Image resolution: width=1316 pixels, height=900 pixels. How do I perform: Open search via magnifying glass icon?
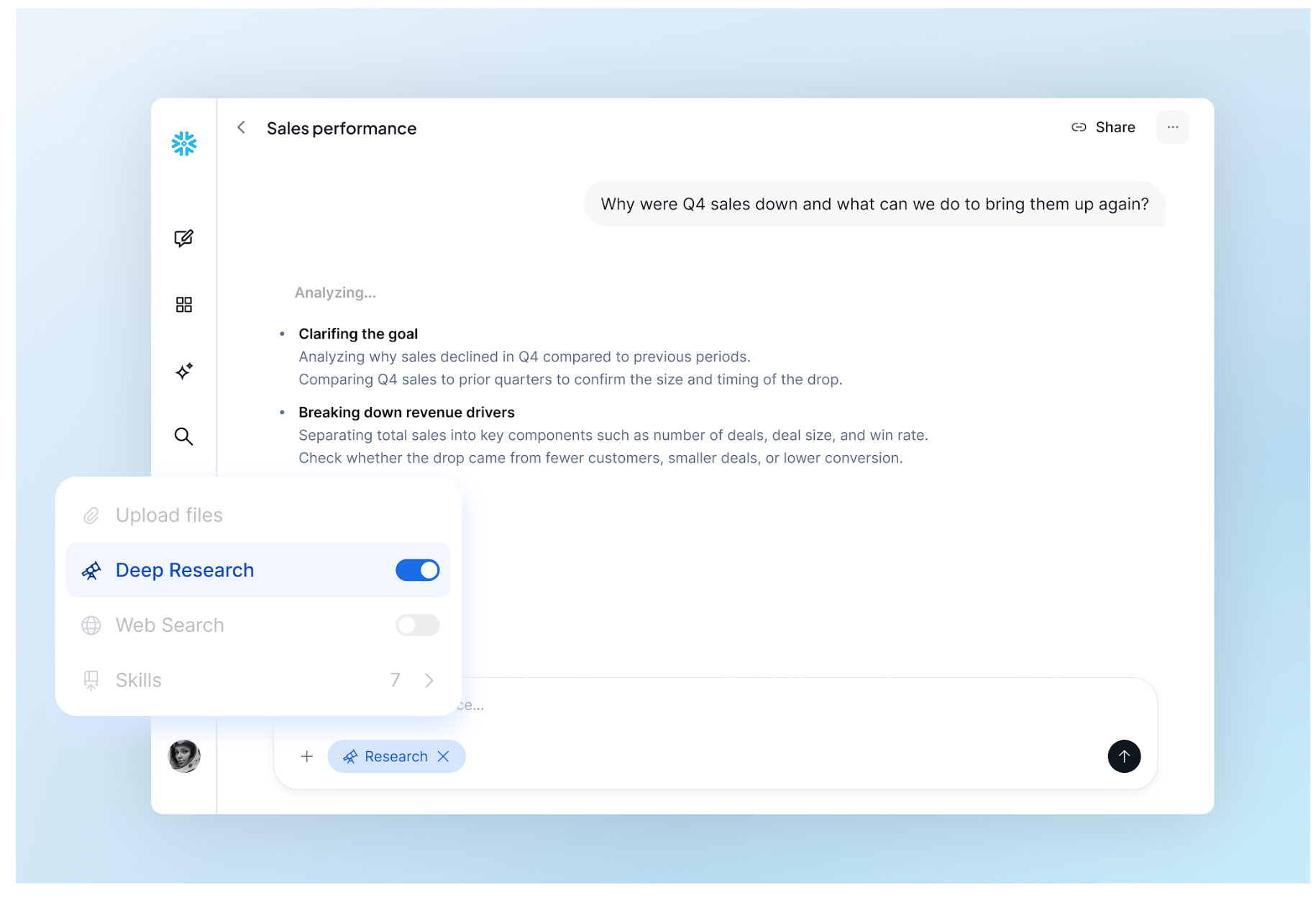coord(183,436)
